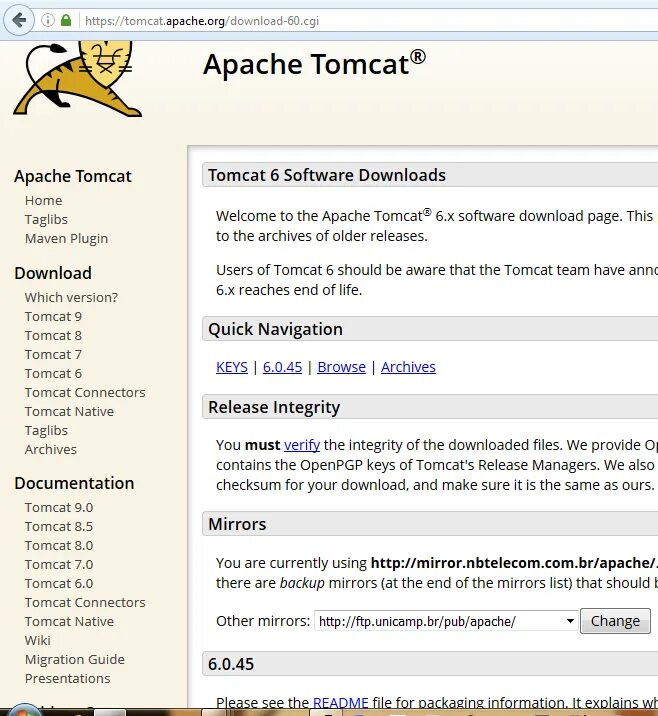The image size is (658, 716).
Task: Open the Archives link in sidebar
Action: (x=51, y=450)
